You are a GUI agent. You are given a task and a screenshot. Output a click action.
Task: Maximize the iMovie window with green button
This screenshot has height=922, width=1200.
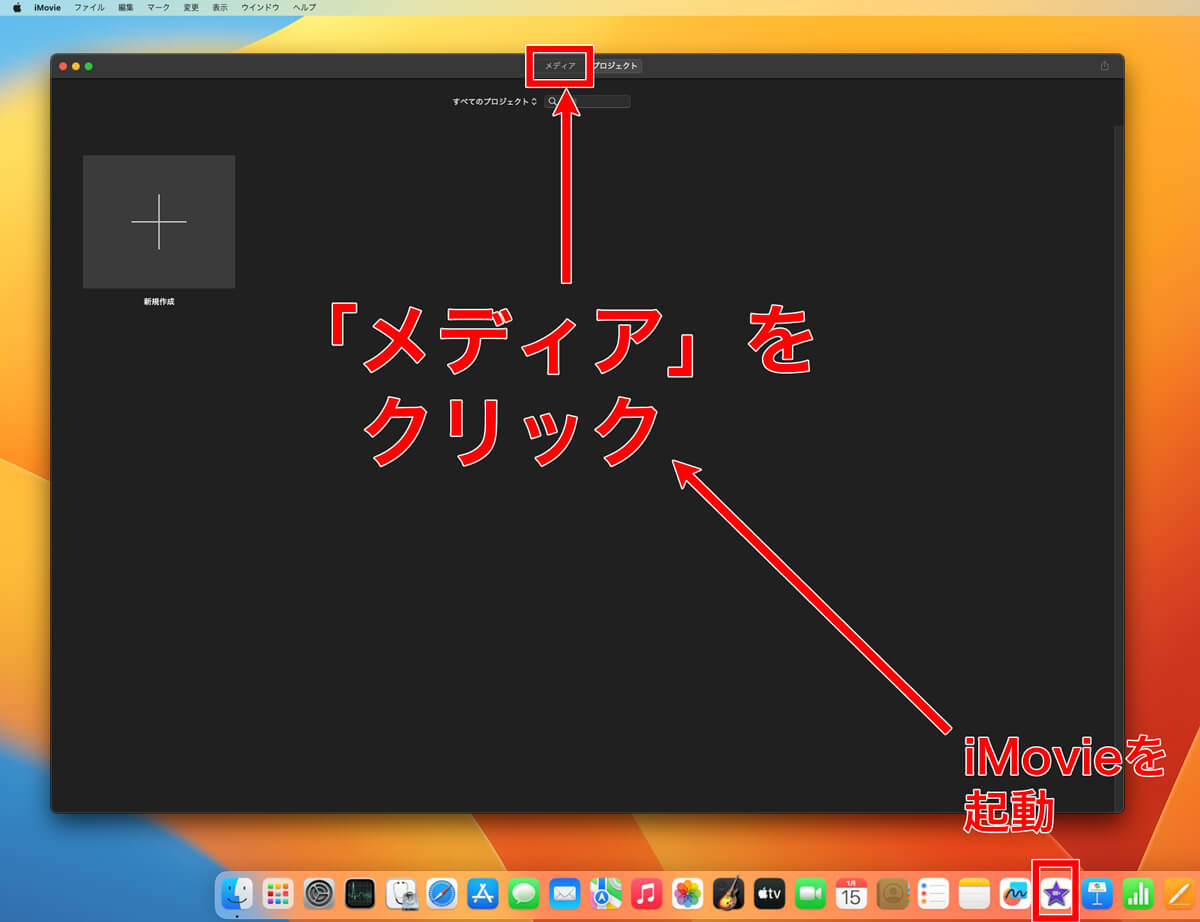click(89, 66)
